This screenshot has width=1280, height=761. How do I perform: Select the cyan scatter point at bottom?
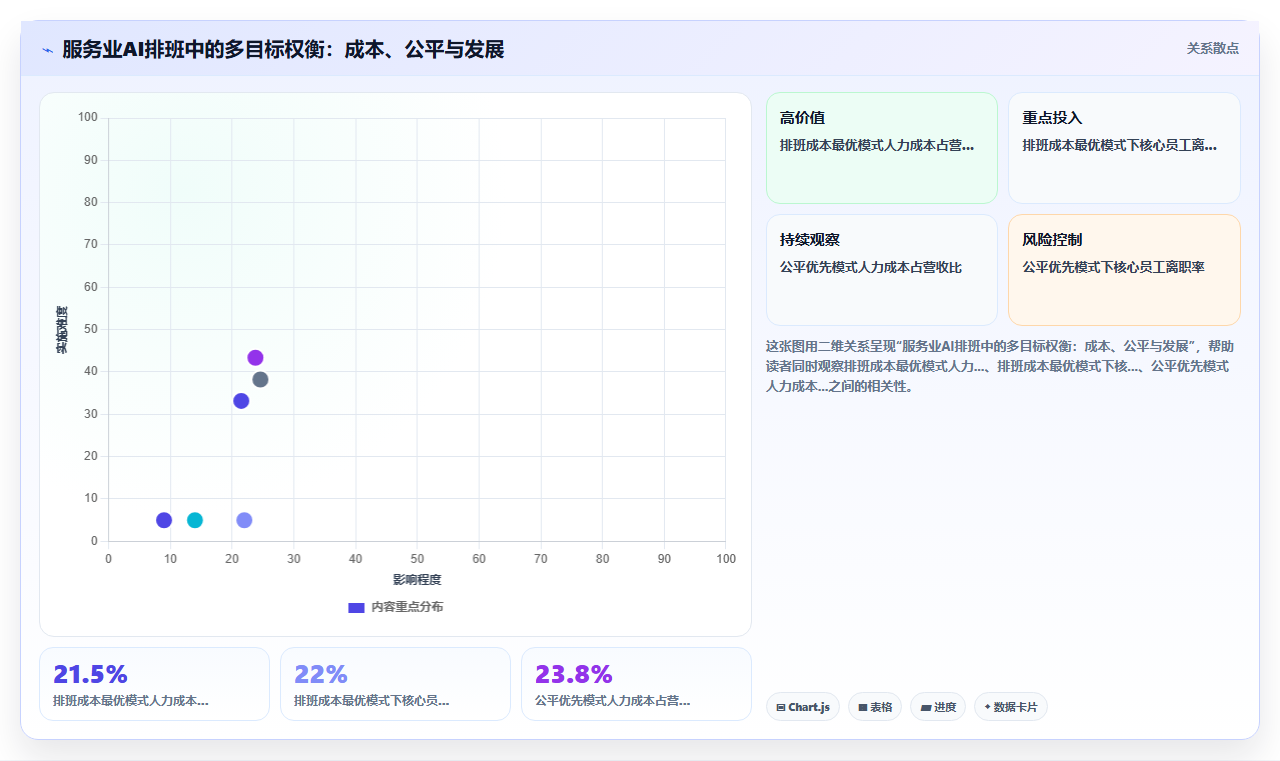tap(195, 520)
